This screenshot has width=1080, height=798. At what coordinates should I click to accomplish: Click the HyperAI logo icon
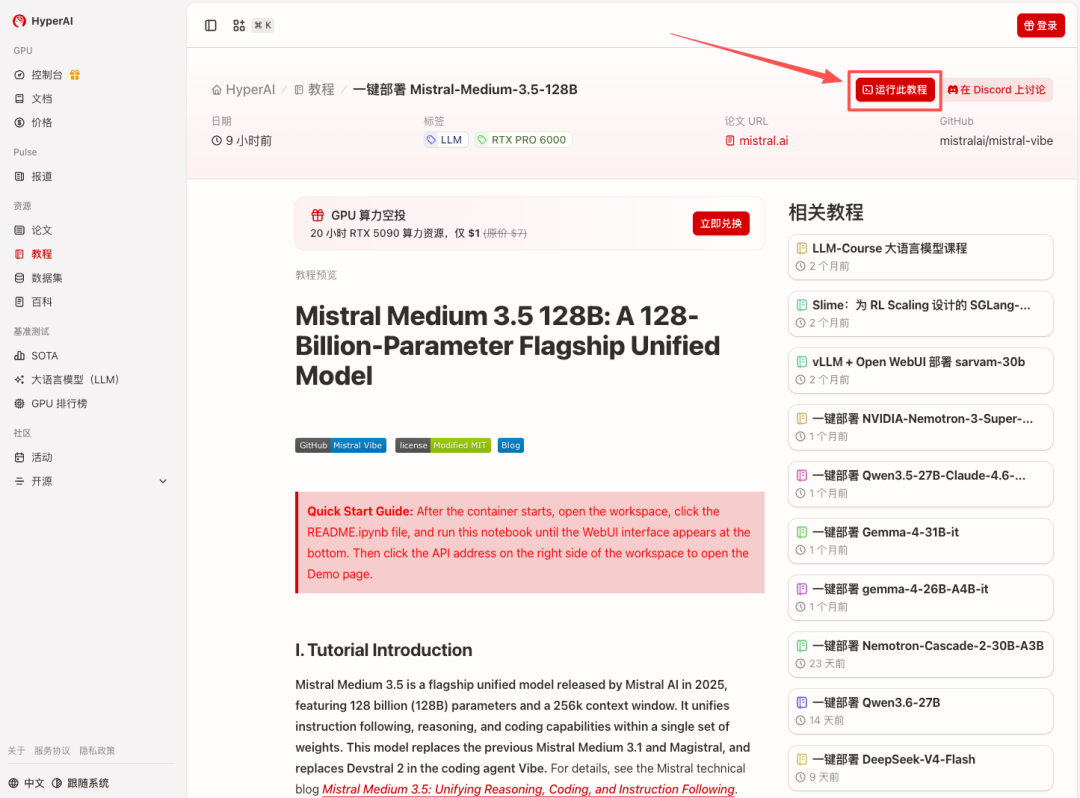(x=19, y=21)
